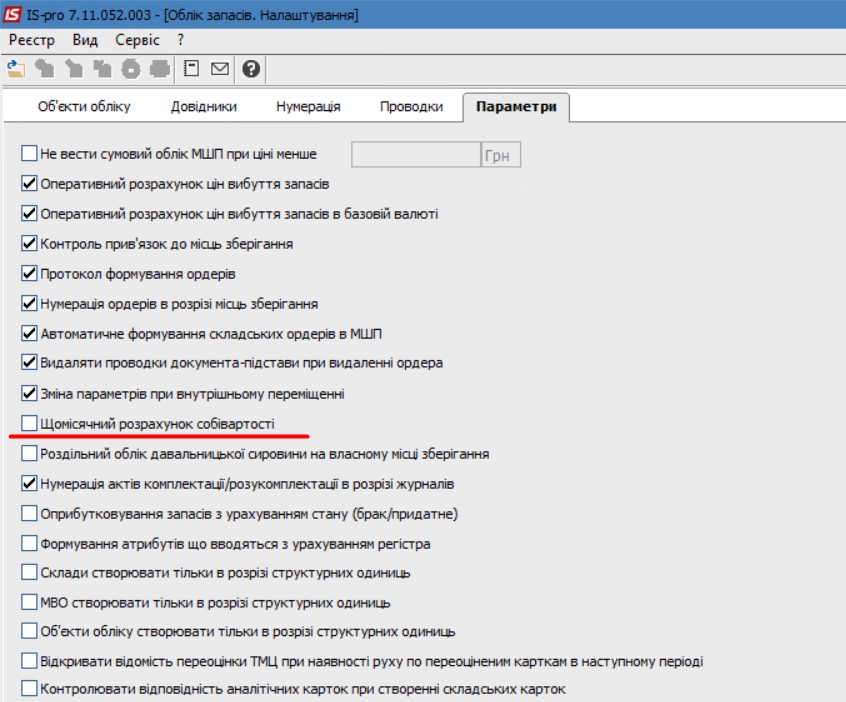846x702 pixels.
Task: Click the last greyed-out icon before notebook
Action: click(159, 68)
